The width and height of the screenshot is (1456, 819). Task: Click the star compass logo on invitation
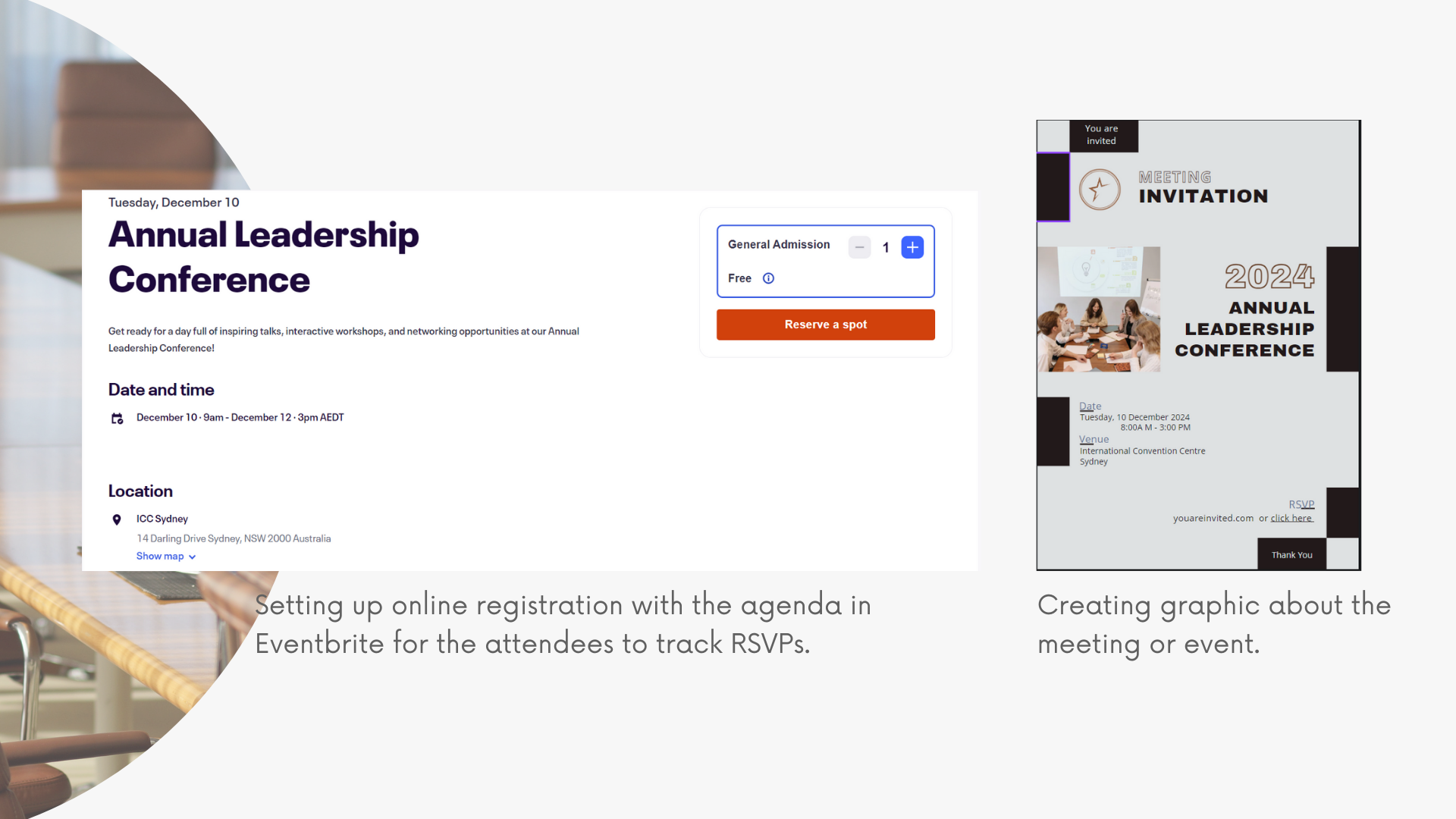(1100, 190)
